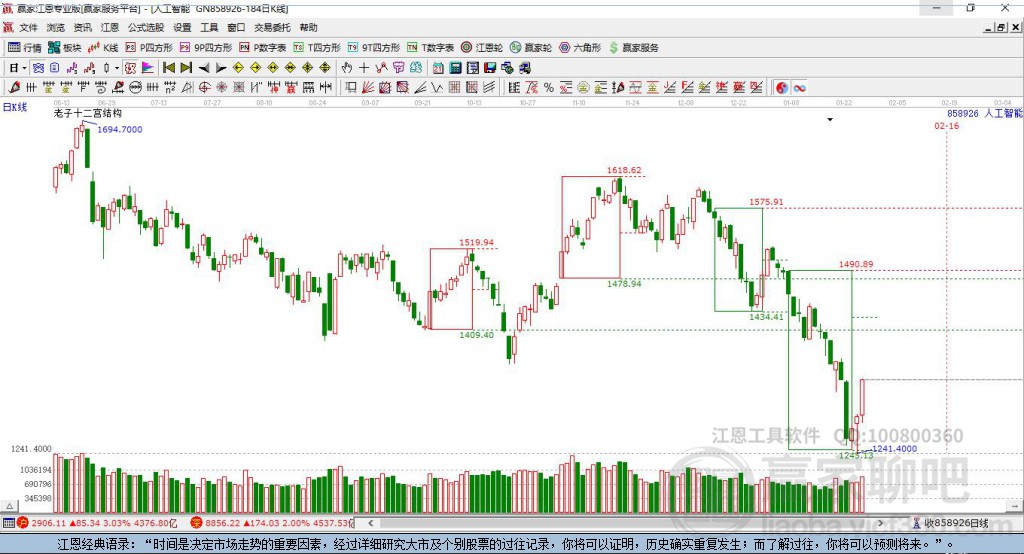1024x554 pixels.
Task: Select the circled 金 golden ratio tool
Action: tap(583, 87)
